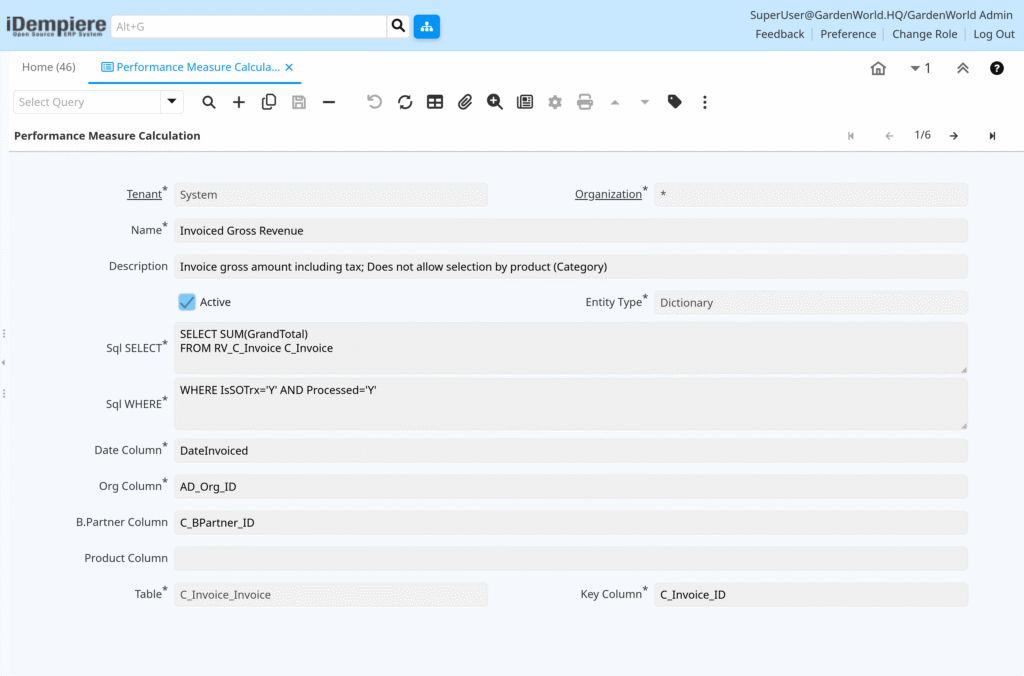Open the zoom magnifier with plus icon

[494, 102]
